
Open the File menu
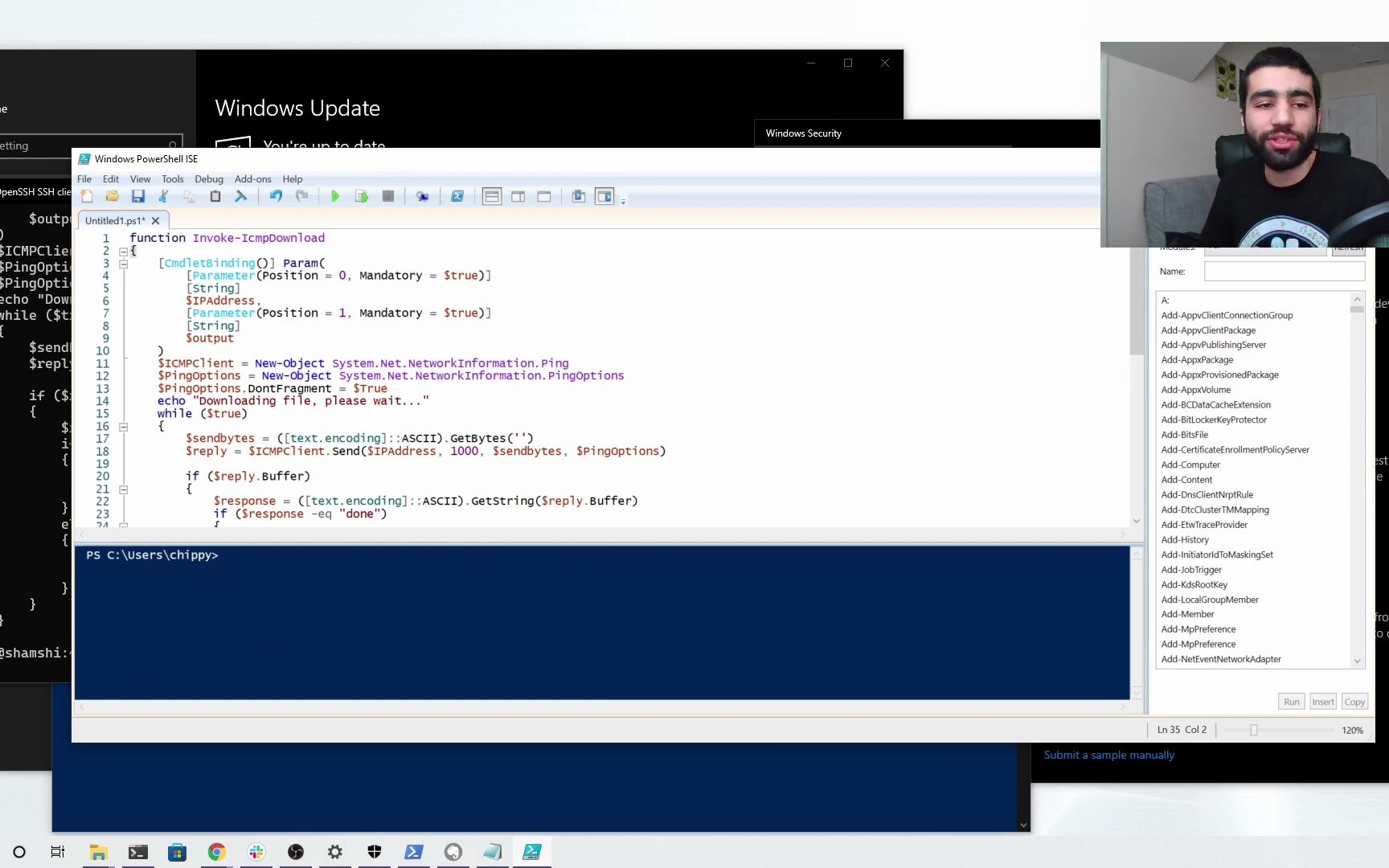point(84,179)
